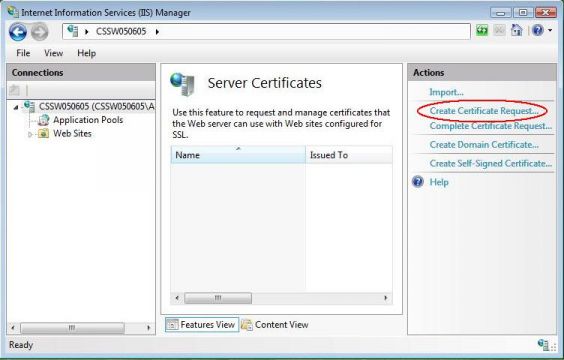Screen dimensions: 564x360
Task: Expand the arrow after CSSW050605 in address bar
Action: coord(157,32)
